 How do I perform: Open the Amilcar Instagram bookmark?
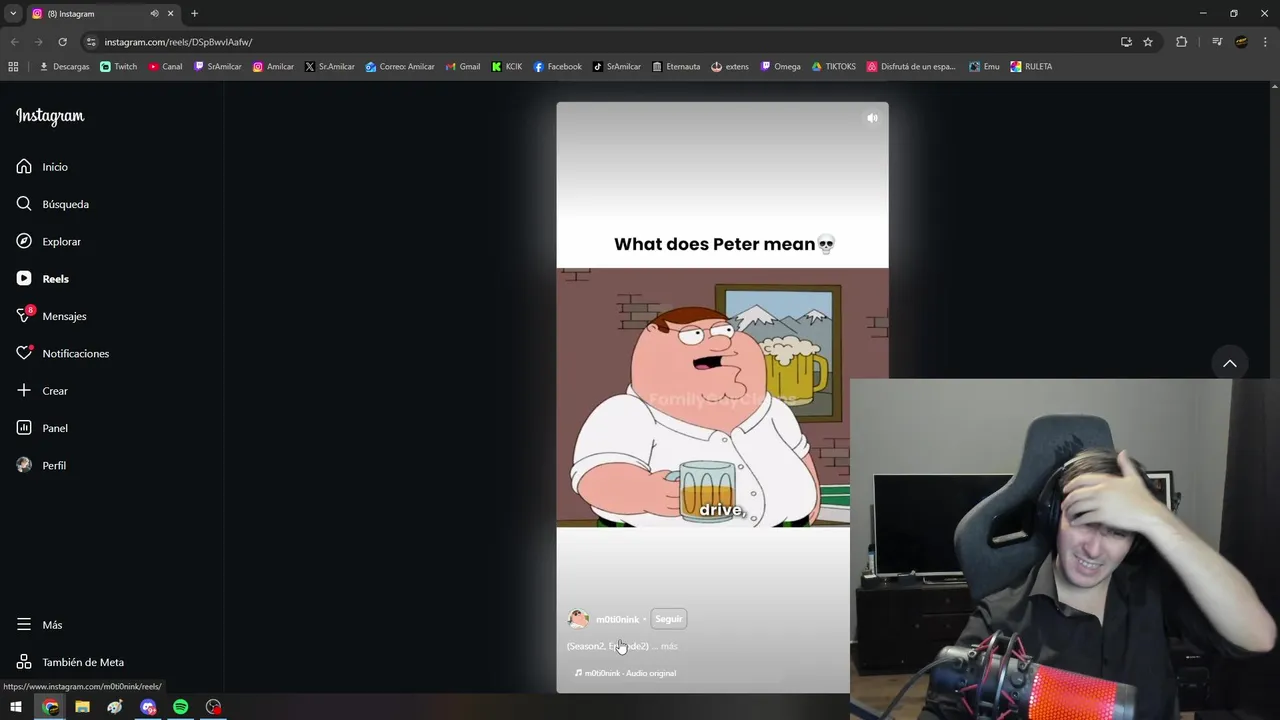click(273, 67)
